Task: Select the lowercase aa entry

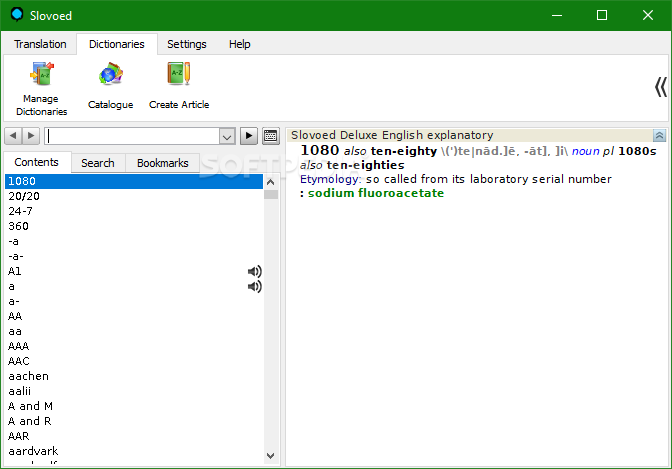Action: [x=134, y=331]
